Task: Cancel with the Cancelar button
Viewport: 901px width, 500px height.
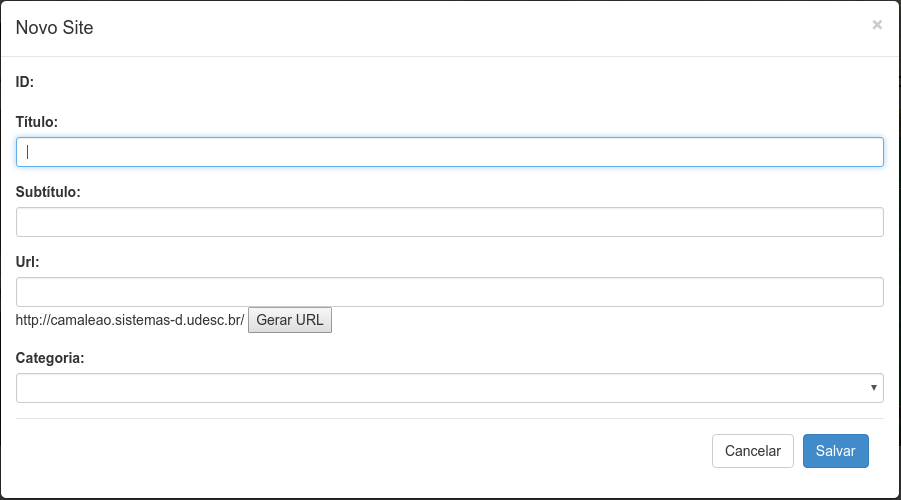Action: click(x=752, y=451)
